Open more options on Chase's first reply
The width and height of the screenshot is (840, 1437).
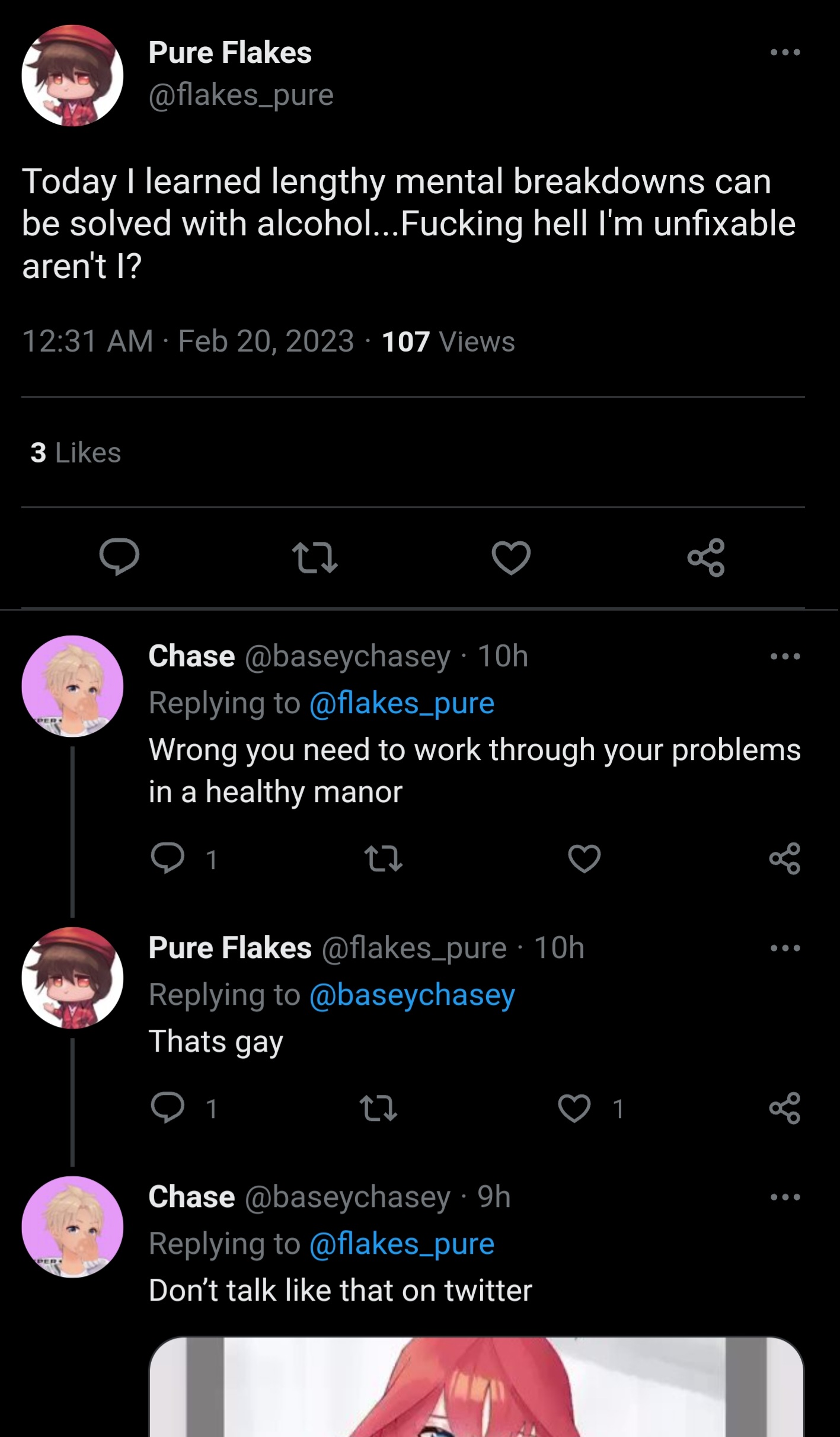point(785,656)
